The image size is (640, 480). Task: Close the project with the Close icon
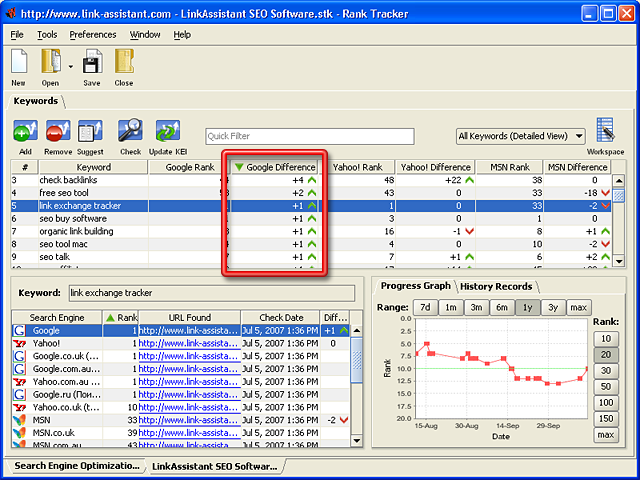pyautogui.click(x=124, y=62)
